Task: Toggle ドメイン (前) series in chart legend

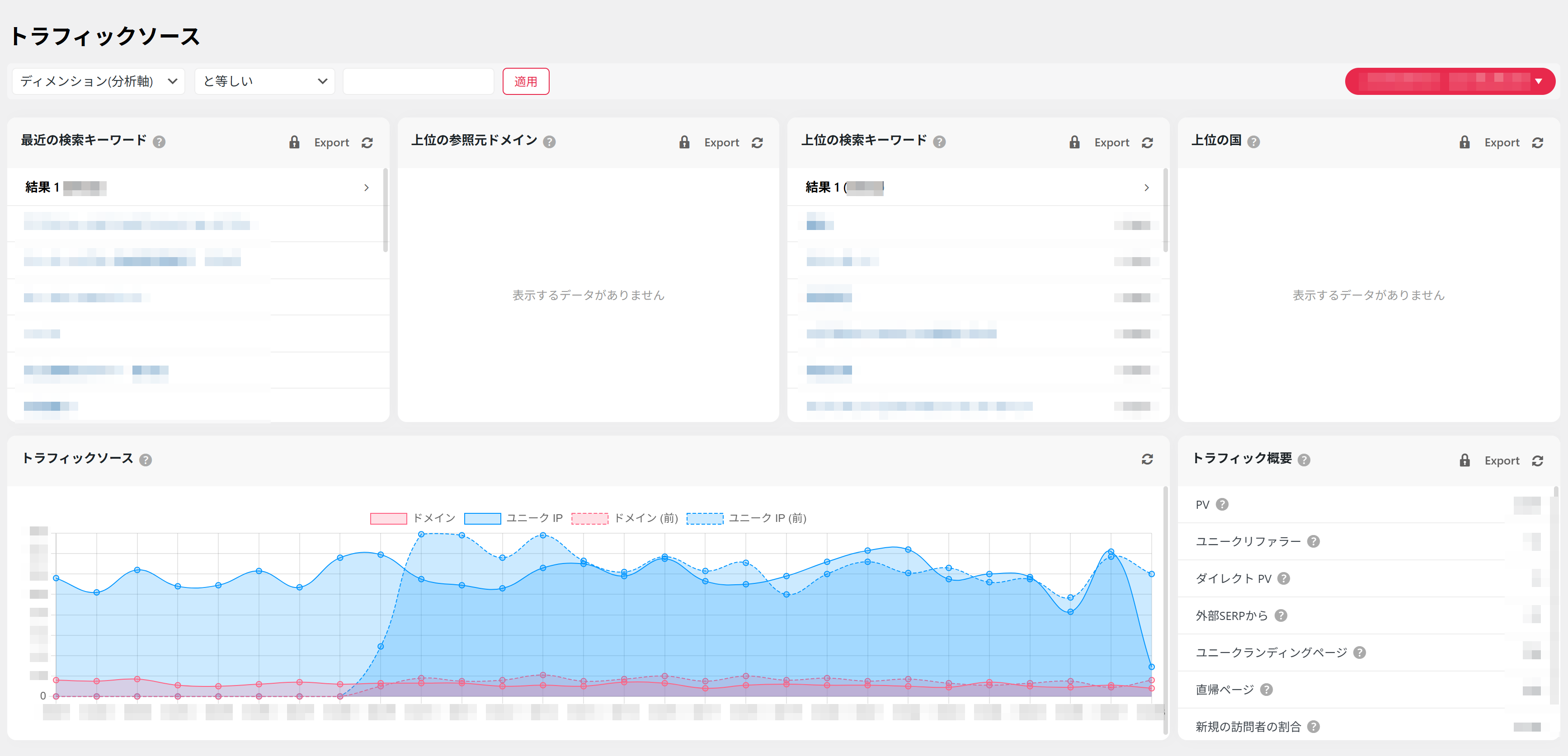Action: pos(625,518)
